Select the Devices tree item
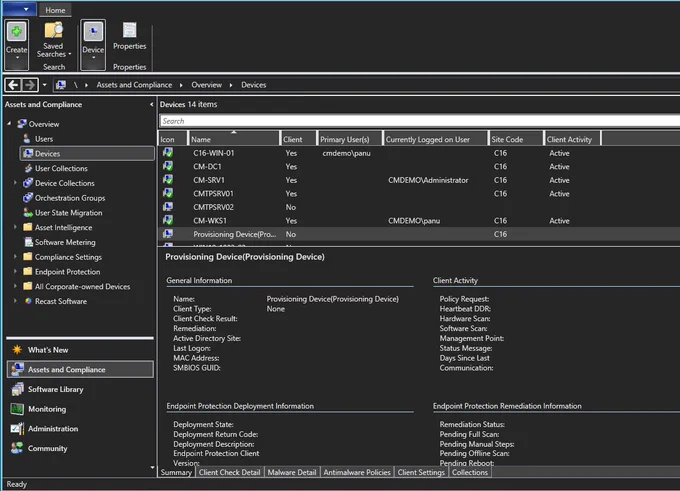Image resolution: width=680 pixels, height=491 pixels. click(87, 154)
